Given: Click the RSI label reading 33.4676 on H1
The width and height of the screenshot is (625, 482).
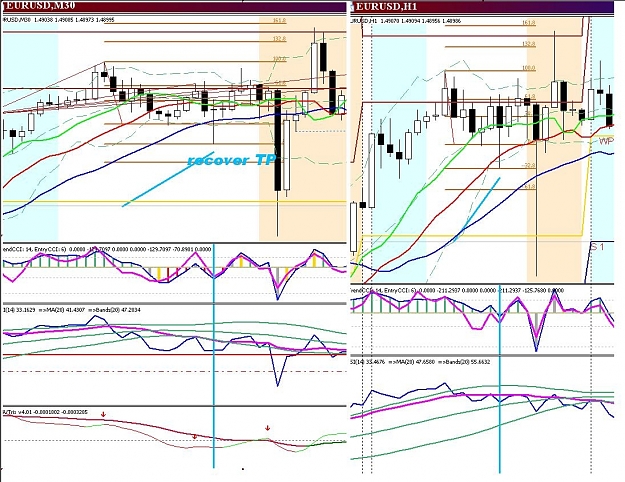Looking at the screenshot, I should click(421, 362).
